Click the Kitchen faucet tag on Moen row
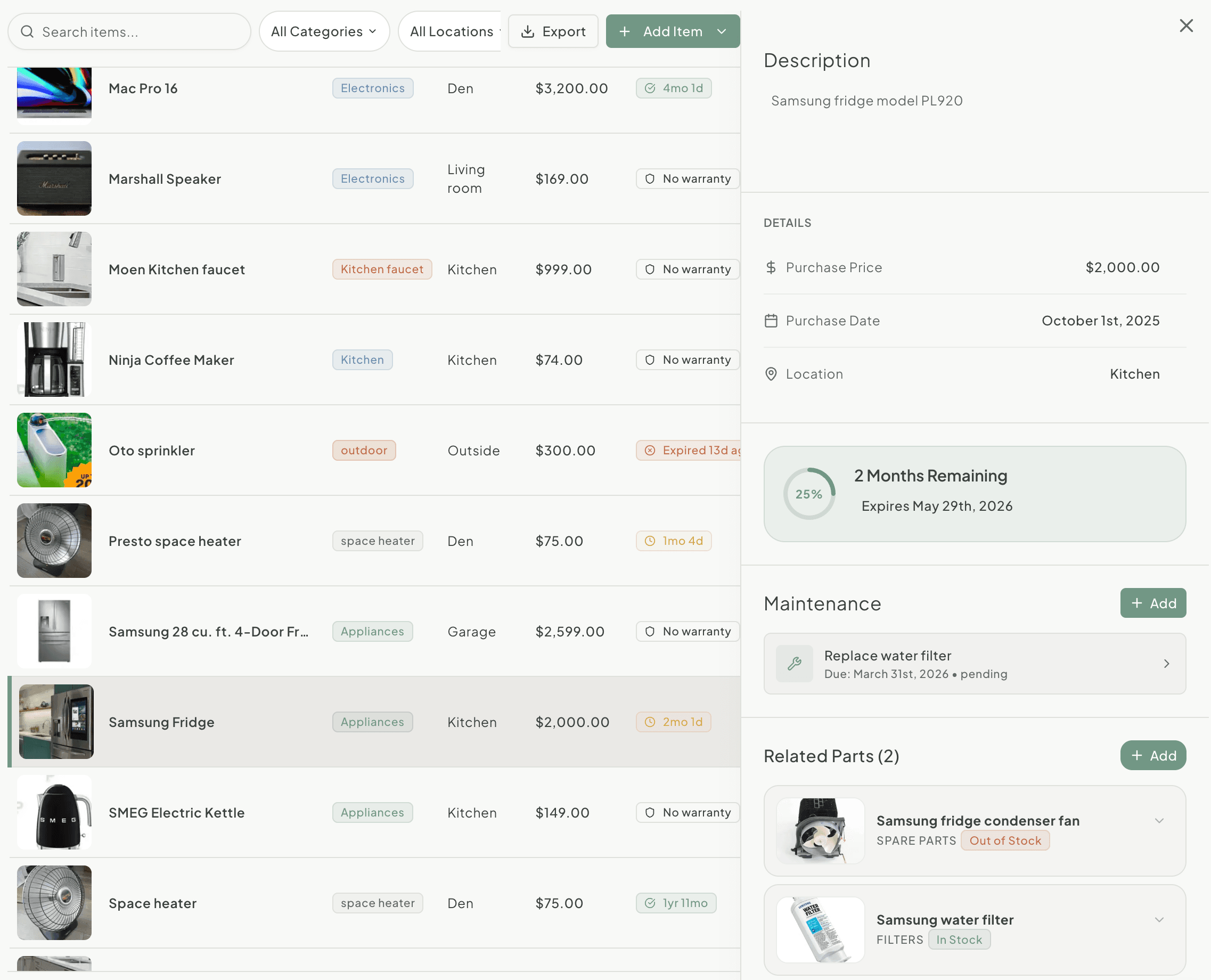Viewport: 1211px width, 980px height. (382, 269)
